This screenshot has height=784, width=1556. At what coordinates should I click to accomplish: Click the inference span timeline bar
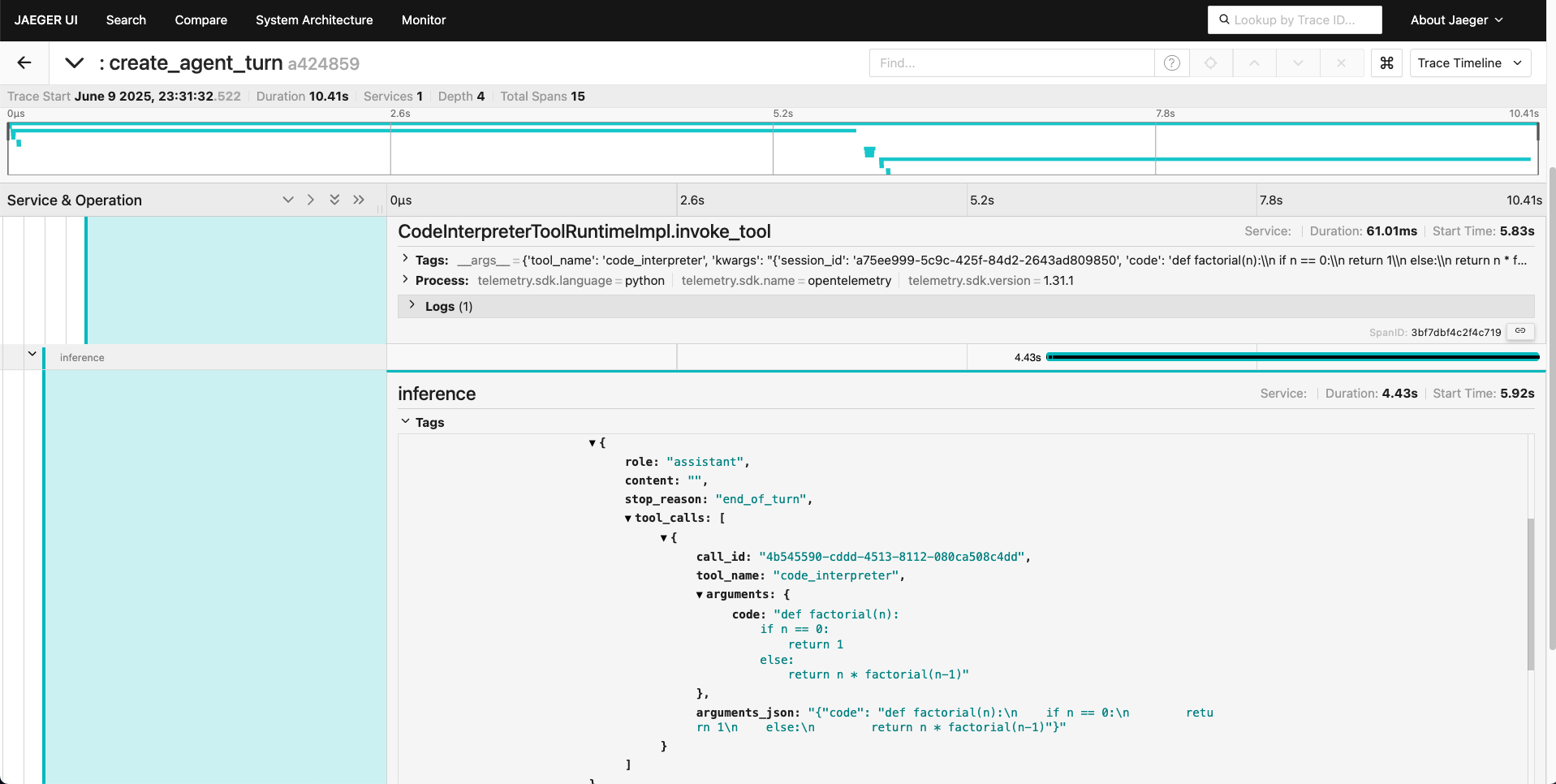tap(1292, 356)
